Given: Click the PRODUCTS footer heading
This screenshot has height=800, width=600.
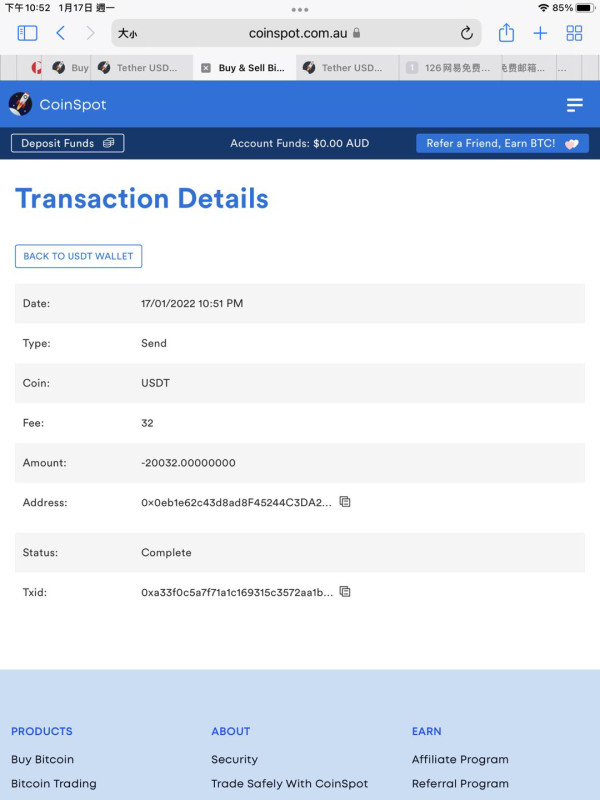Looking at the screenshot, I should coord(42,731).
